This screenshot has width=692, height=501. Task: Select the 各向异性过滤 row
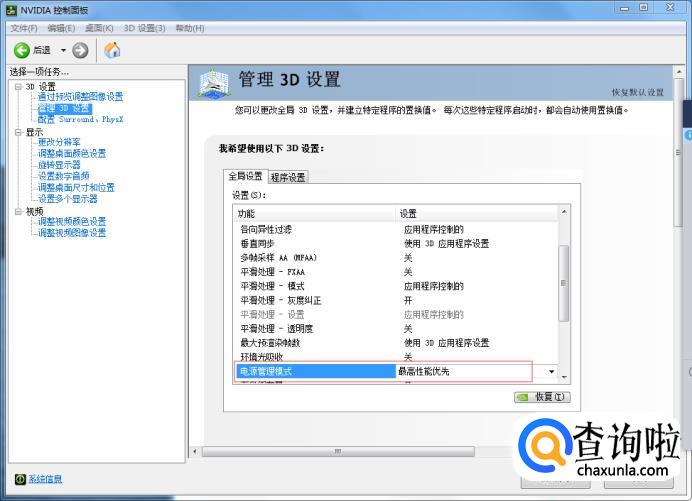[397, 230]
